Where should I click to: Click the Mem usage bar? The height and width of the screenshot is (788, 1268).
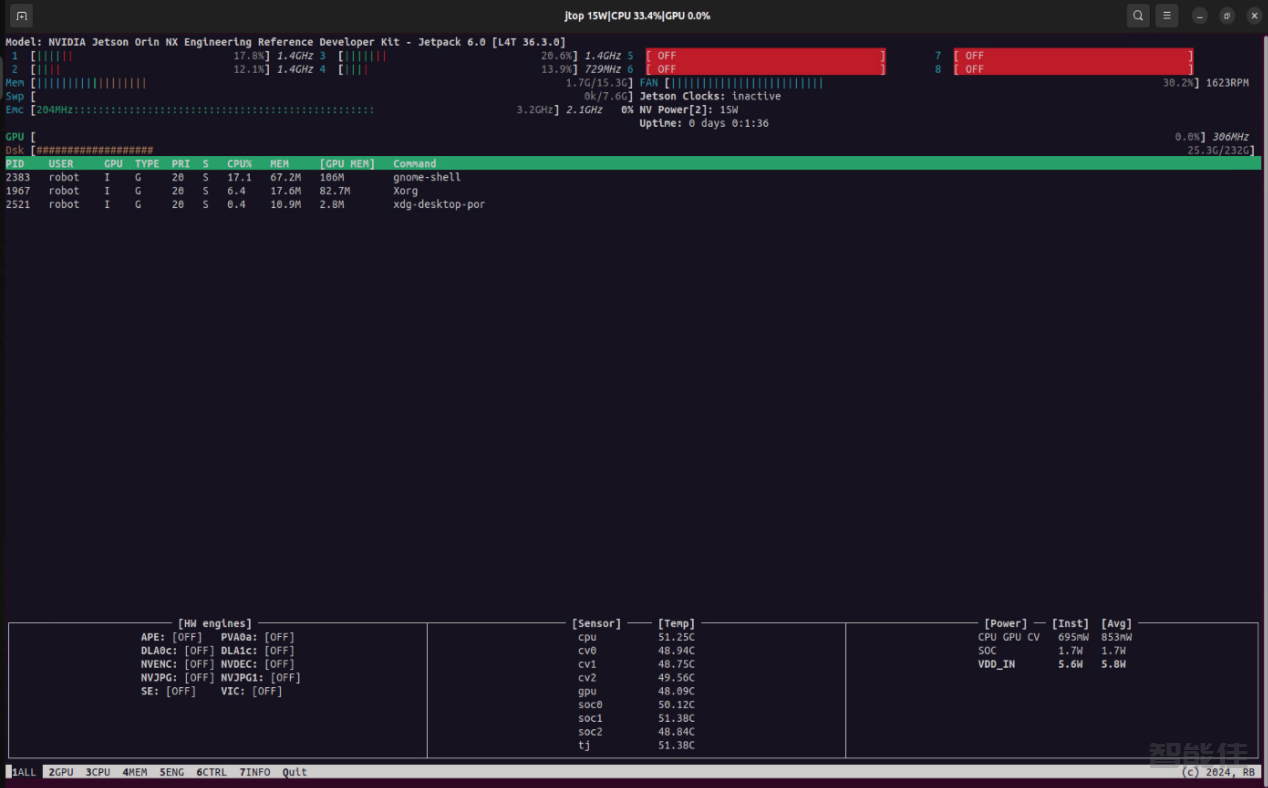click(x=332, y=83)
